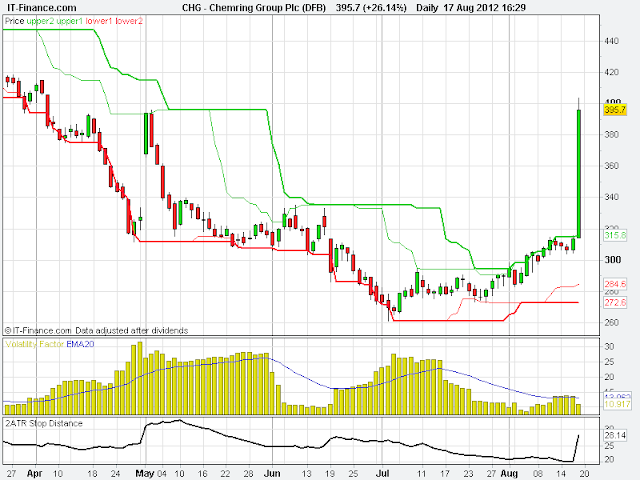Click the 'CHG - Chemring Group Plc (DFB)' title
The image size is (640, 480).
pos(253,7)
